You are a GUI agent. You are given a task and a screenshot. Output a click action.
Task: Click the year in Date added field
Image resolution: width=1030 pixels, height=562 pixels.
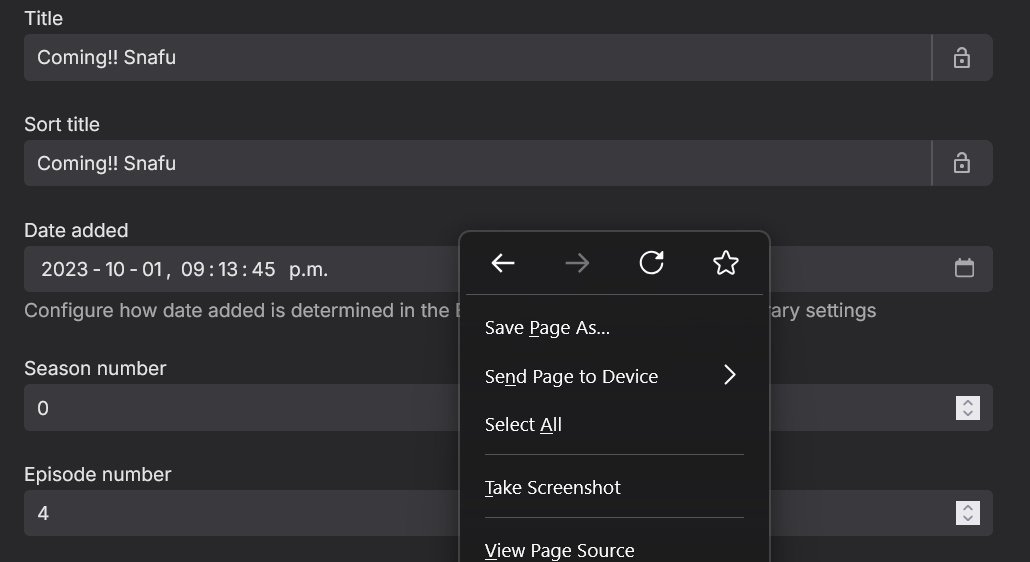click(64, 269)
